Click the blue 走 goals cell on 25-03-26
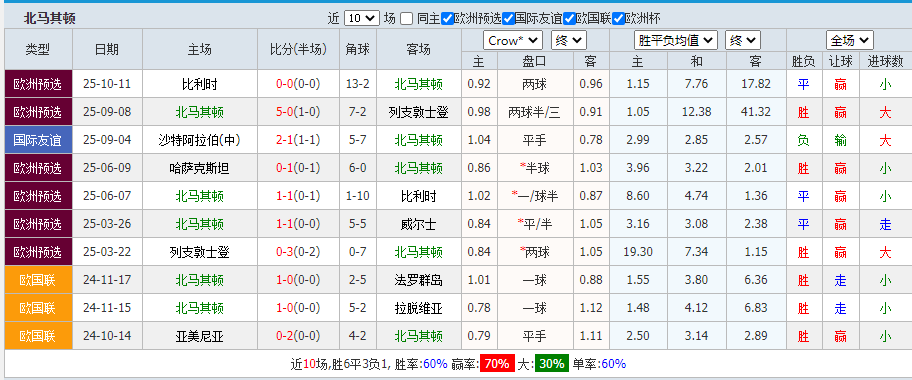 pos(885,224)
